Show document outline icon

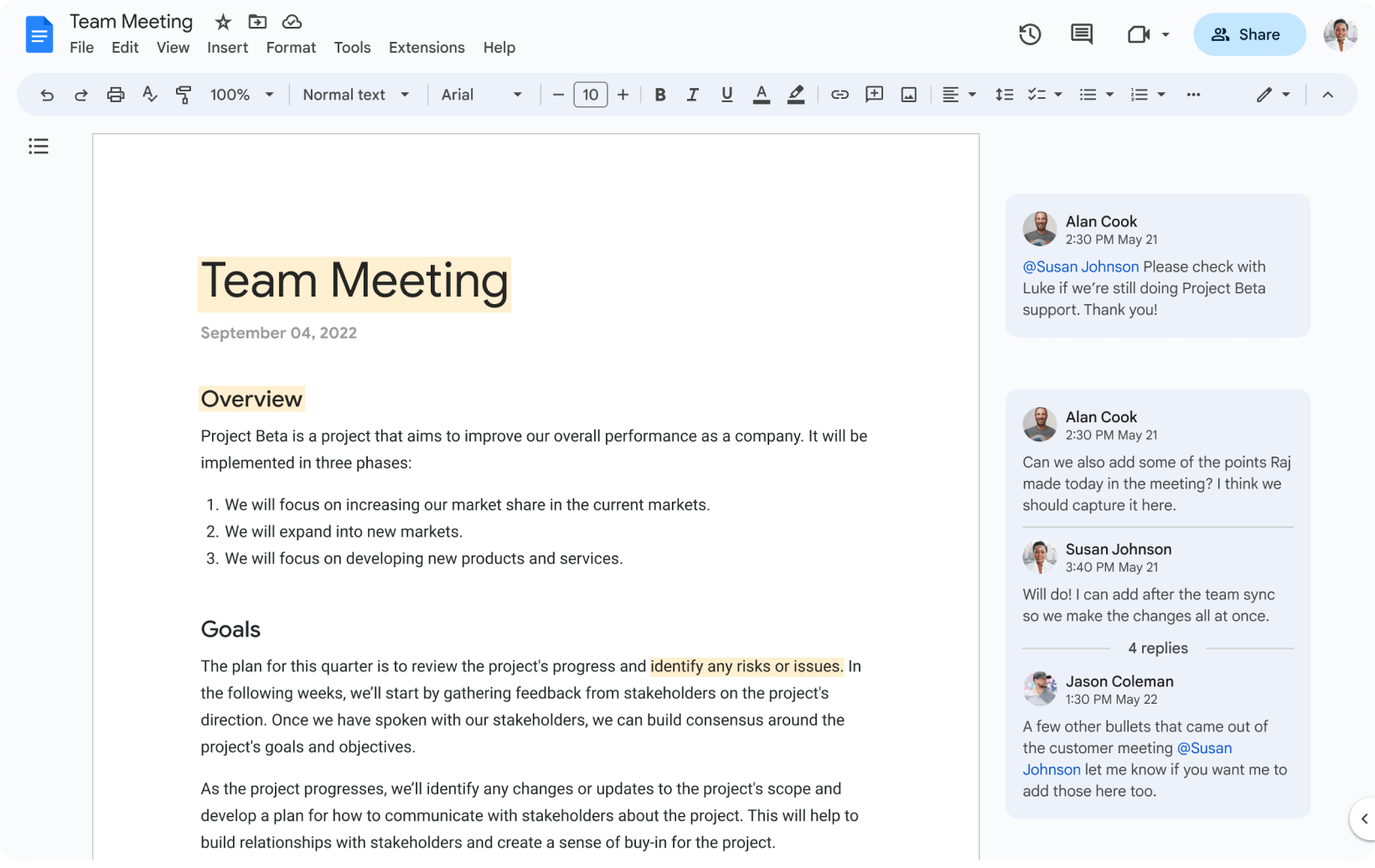(39, 147)
